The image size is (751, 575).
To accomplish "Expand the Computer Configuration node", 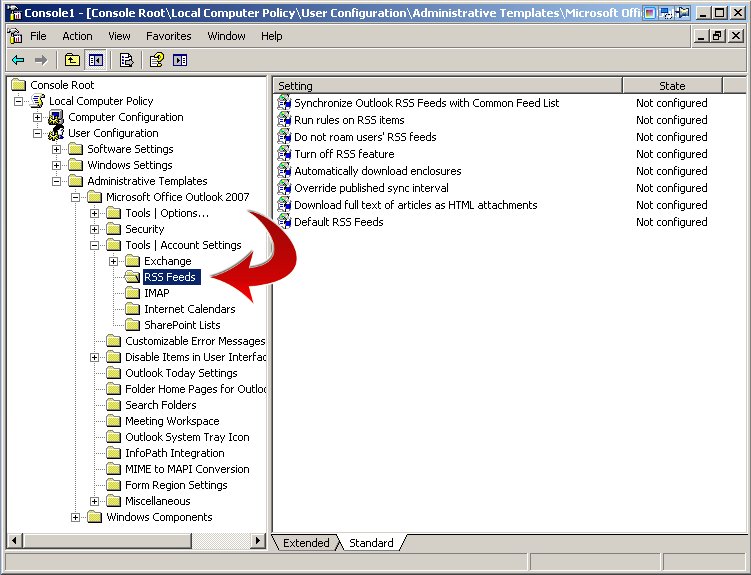I will 37,117.
